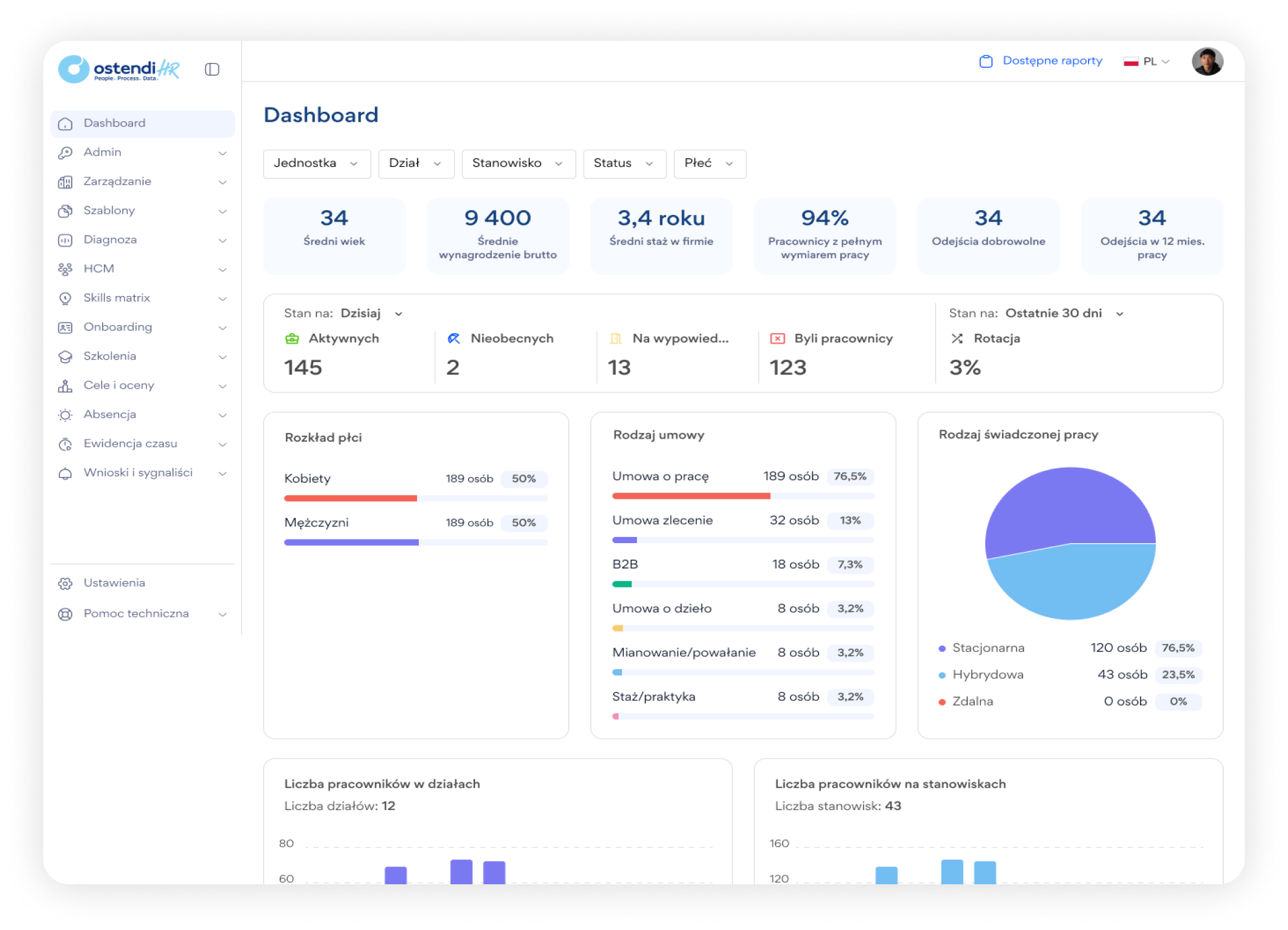Click the Skills matrix sidebar icon
This screenshot has width=1288, height=930.
[x=65, y=298]
